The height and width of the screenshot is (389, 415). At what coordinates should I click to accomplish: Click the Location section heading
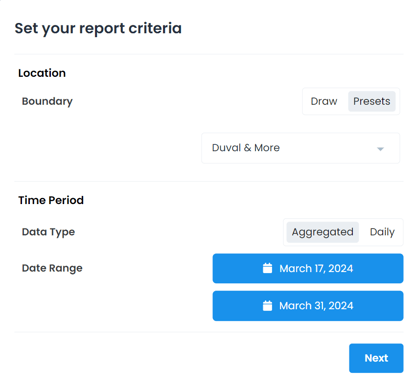42,73
